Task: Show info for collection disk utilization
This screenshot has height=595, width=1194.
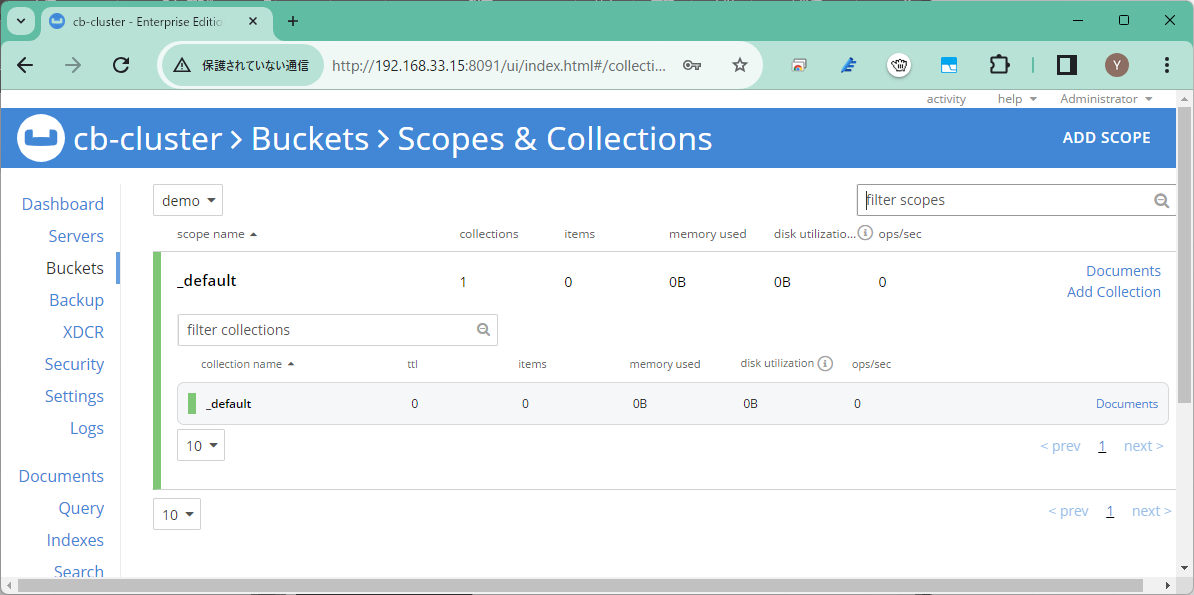Action: coord(825,363)
